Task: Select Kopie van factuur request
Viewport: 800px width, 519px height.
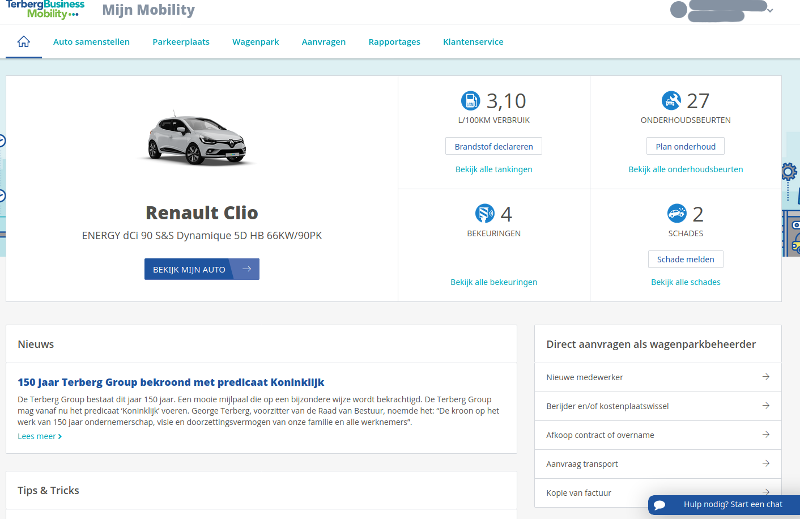Action: (x=658, y=493)
